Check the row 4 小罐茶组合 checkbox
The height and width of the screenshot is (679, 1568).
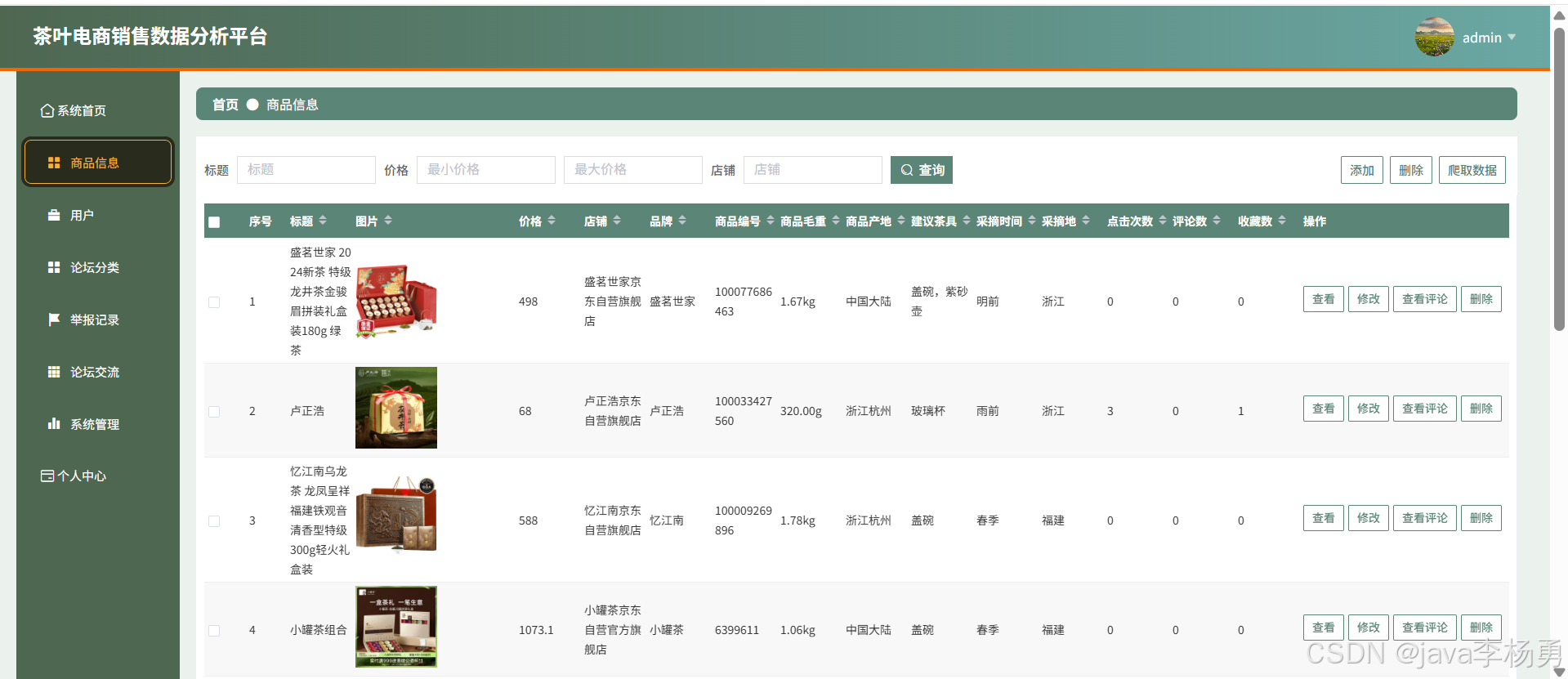[x=214, y=631]
